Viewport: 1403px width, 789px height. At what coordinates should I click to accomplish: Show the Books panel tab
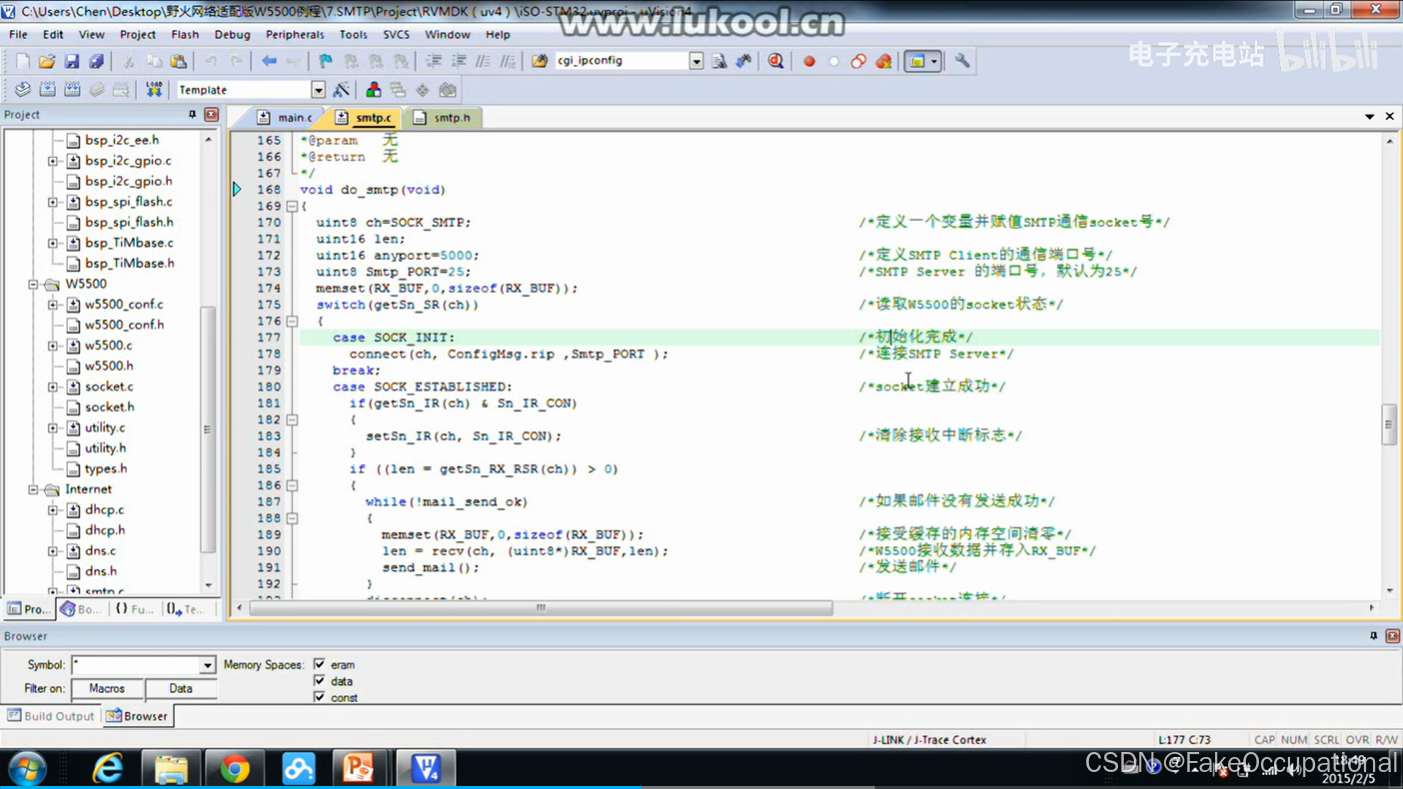coord(80,609)
